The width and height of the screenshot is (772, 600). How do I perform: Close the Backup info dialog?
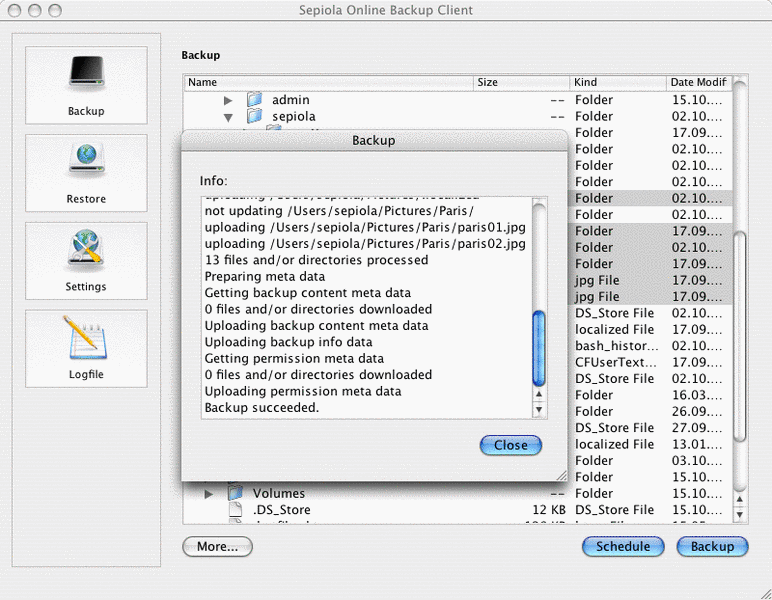511,445
